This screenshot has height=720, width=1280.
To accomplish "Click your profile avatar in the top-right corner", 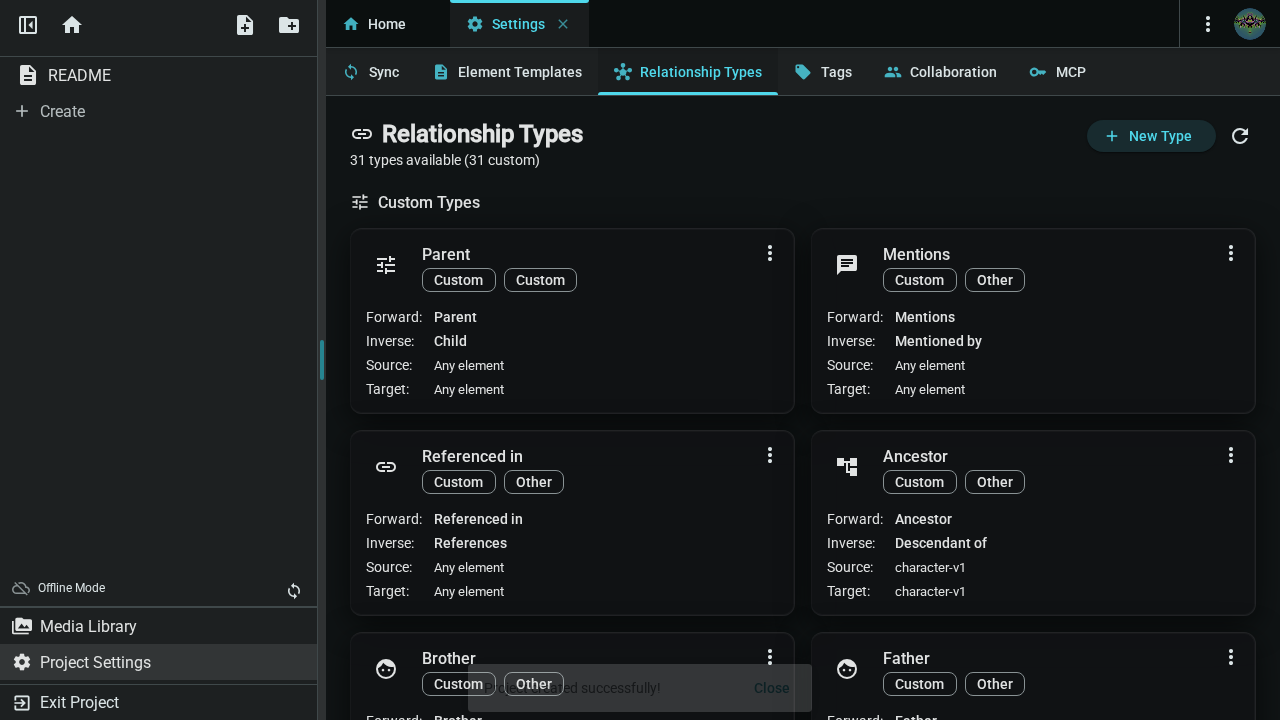I will (x=1249, y=24).
